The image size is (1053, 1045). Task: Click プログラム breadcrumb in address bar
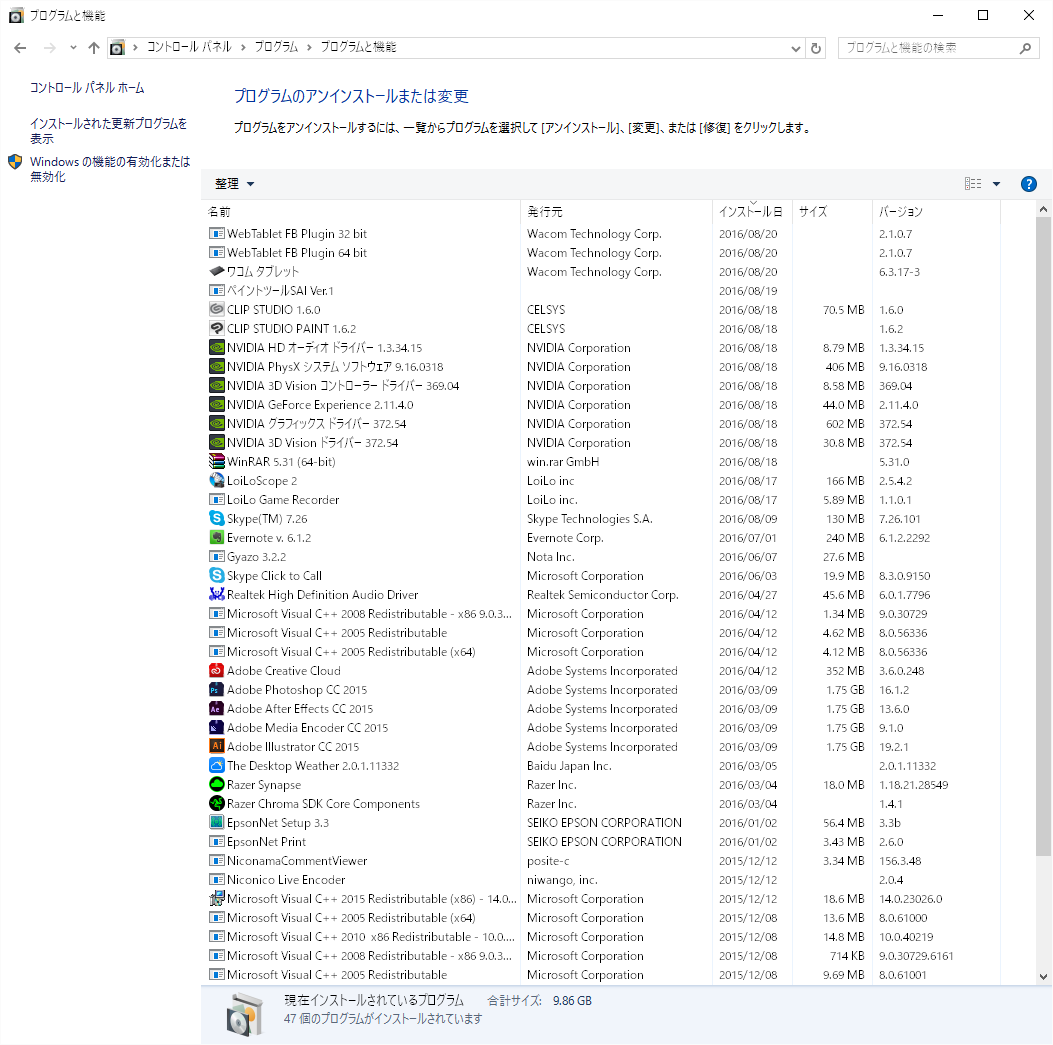[276, 47]
